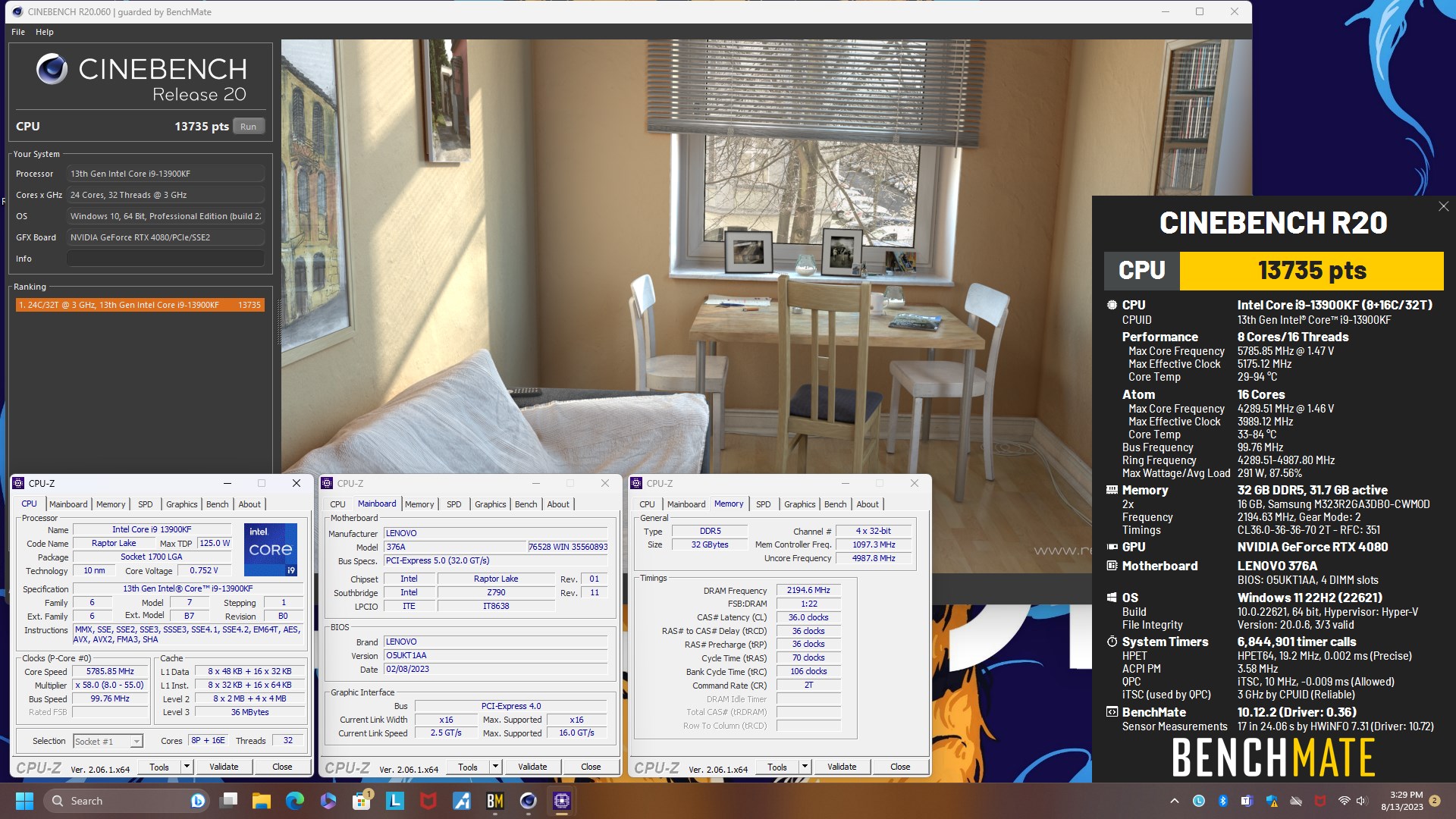
Task: Expand Tools arrow in second CPU-Z window
Action: coord(495,767)
